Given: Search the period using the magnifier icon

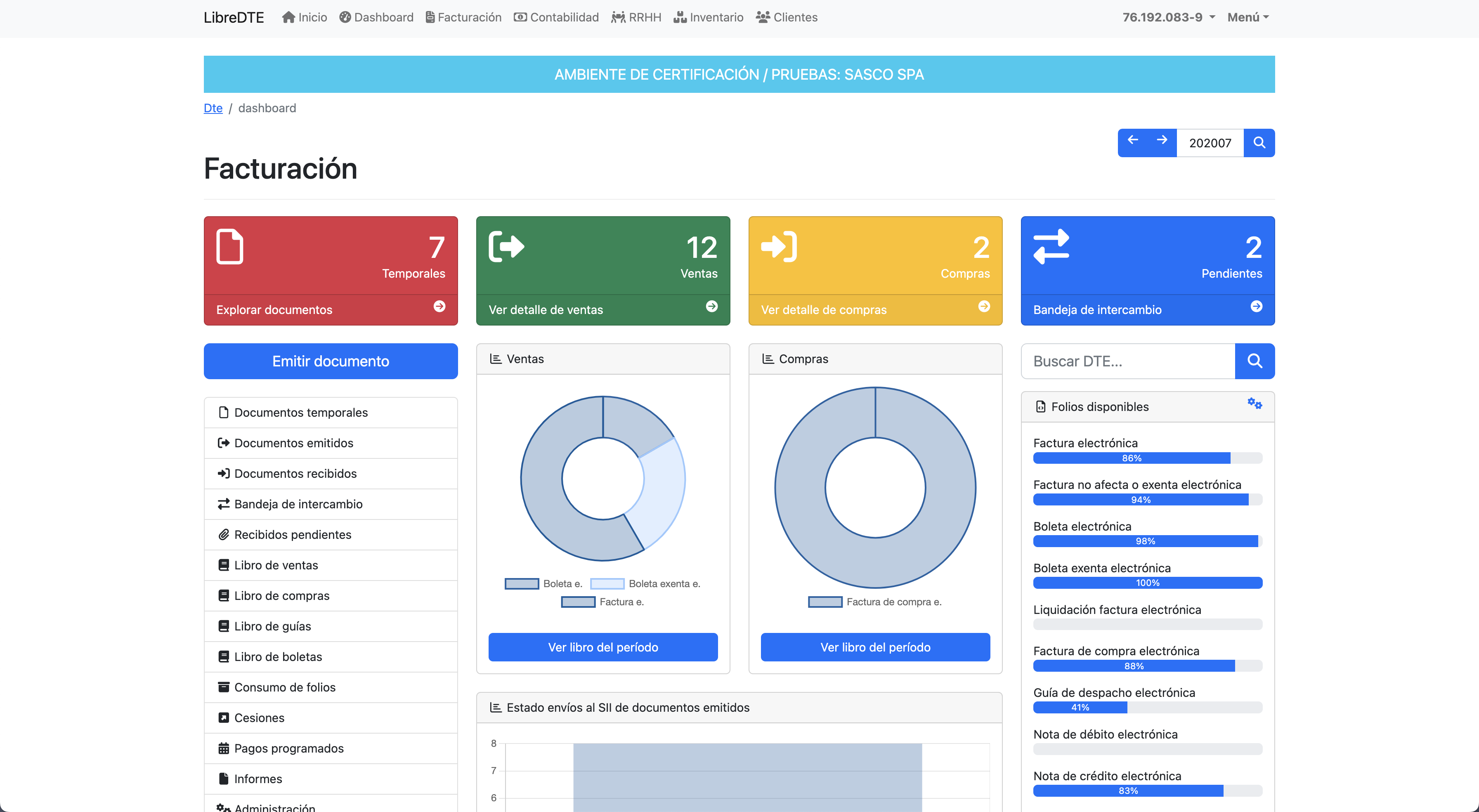Looking at the screenshot, I should (1260, 142).
